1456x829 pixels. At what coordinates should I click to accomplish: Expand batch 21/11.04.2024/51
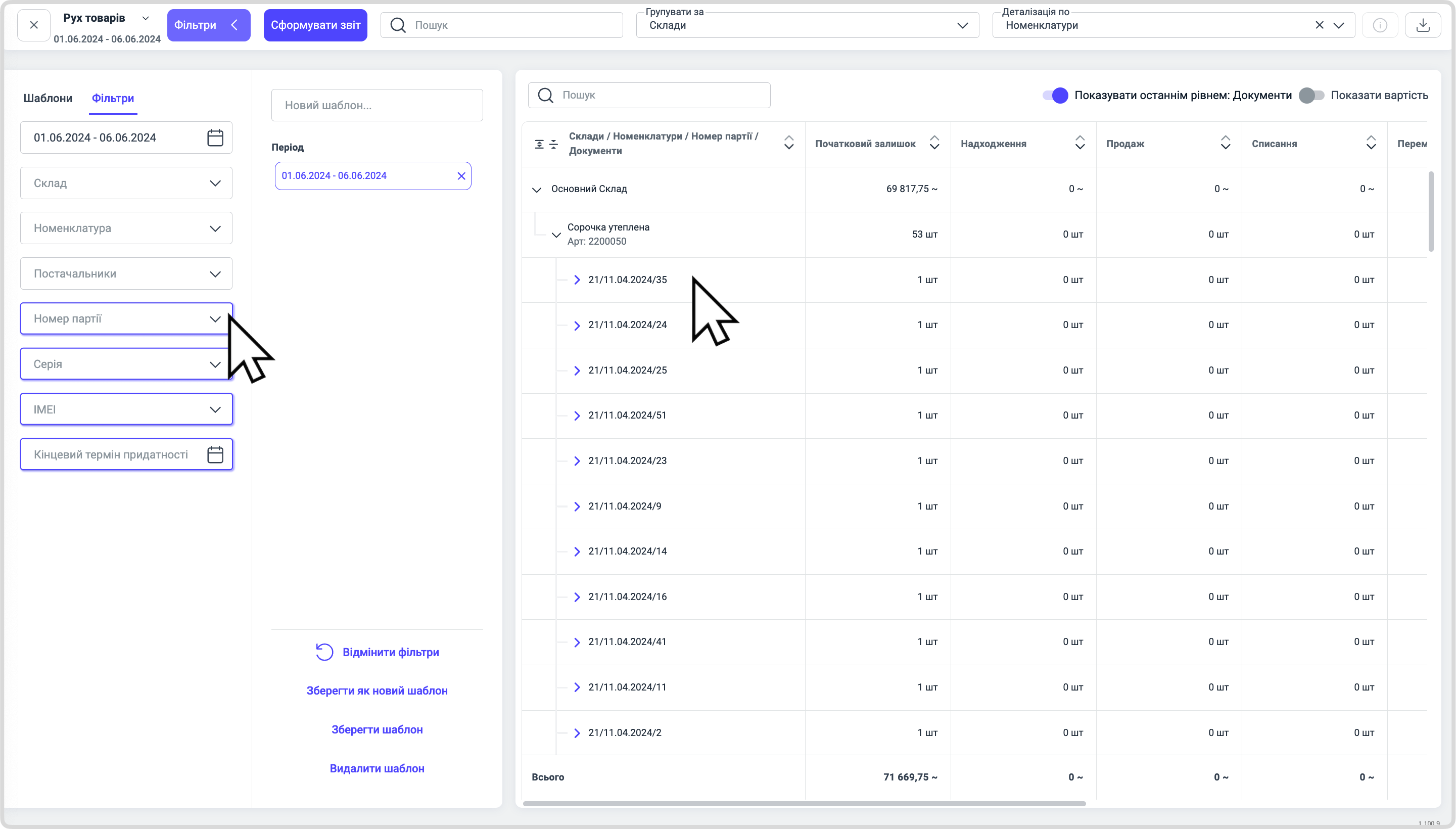coord(577,416)
